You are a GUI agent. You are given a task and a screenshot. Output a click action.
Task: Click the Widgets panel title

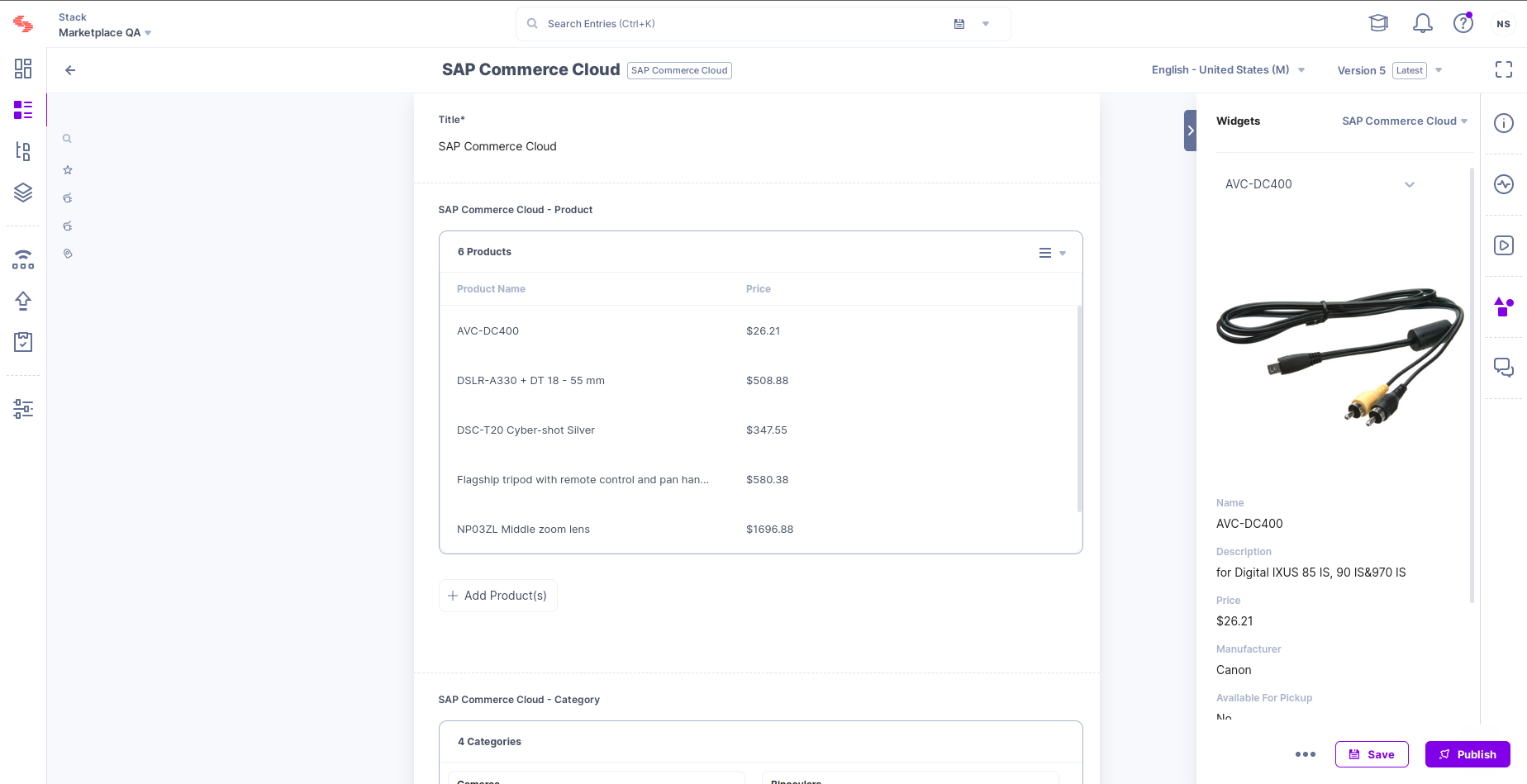(1238, 121)
